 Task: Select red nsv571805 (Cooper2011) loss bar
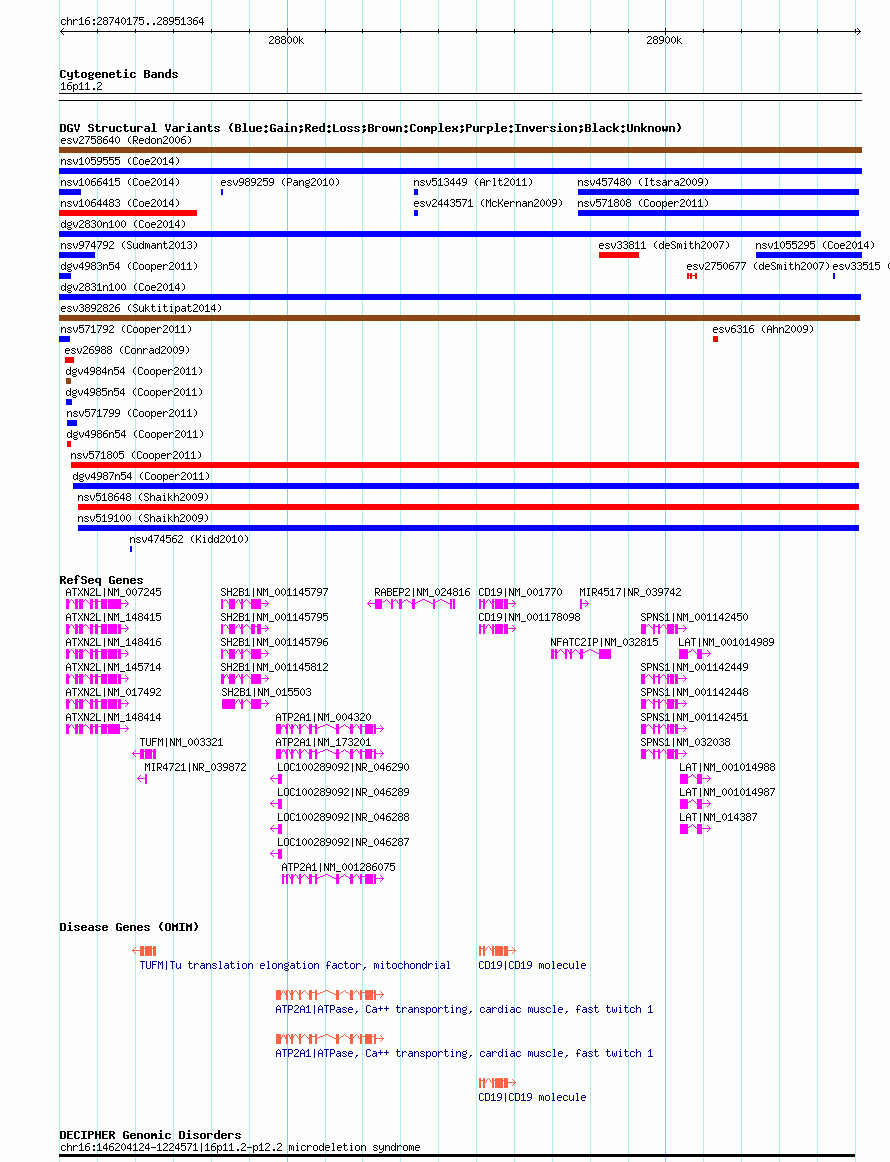[x=465, y=465]
